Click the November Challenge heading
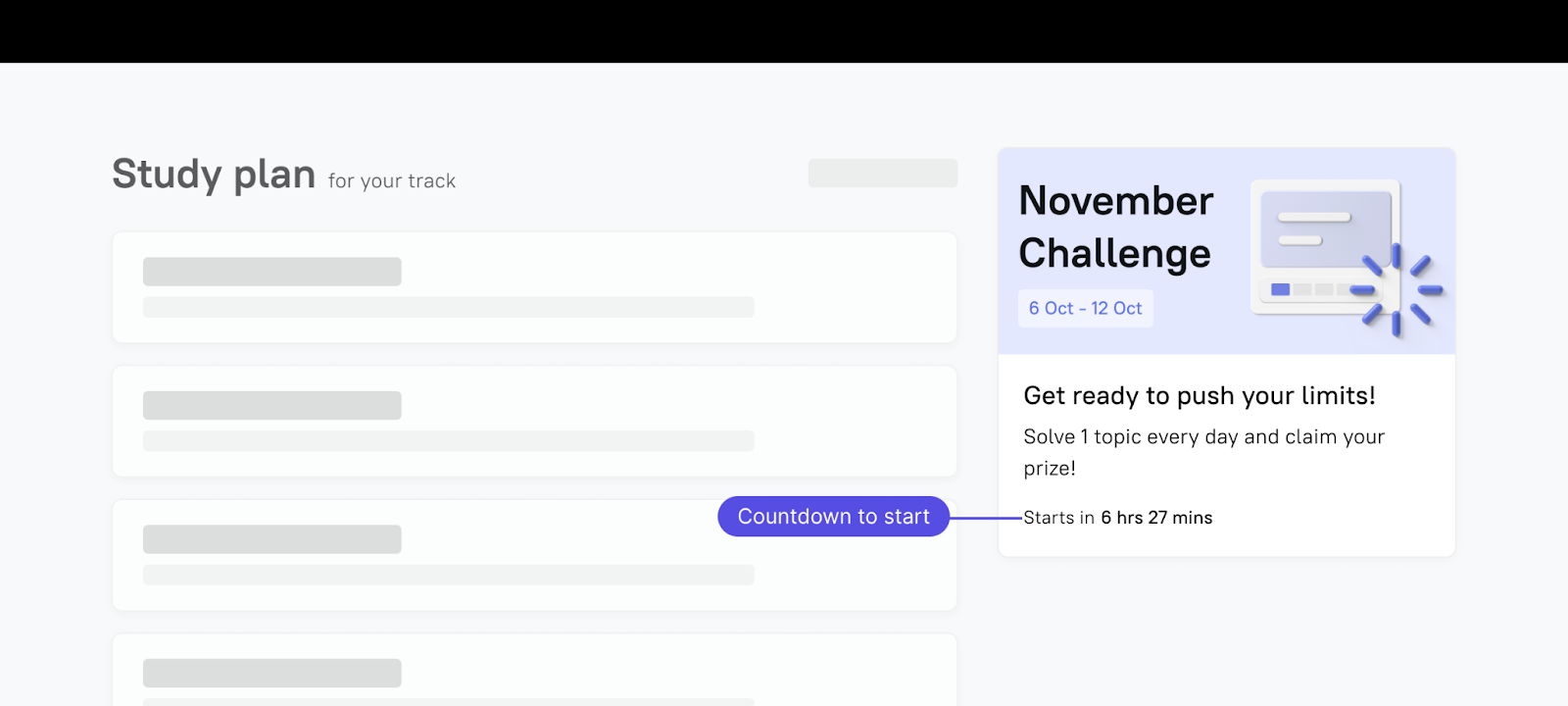The image size is (1568, 706). tap(1116, 227)
